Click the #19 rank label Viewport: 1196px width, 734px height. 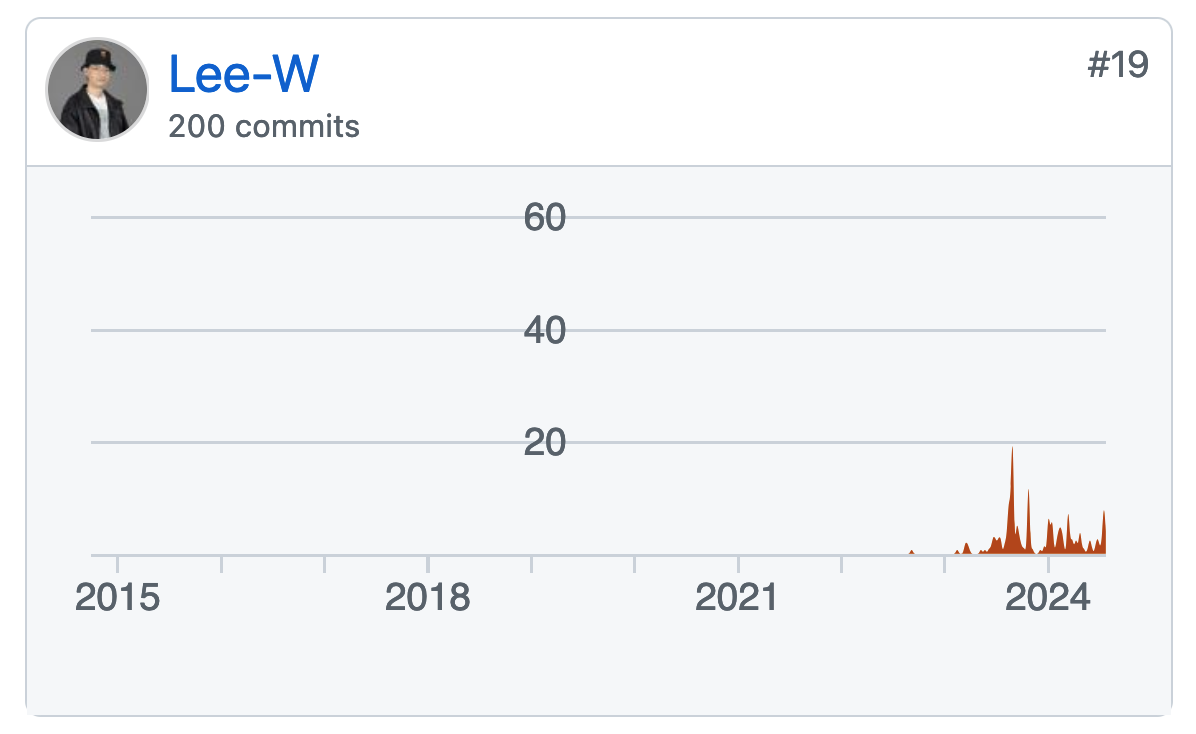(x=1117, y=64)
